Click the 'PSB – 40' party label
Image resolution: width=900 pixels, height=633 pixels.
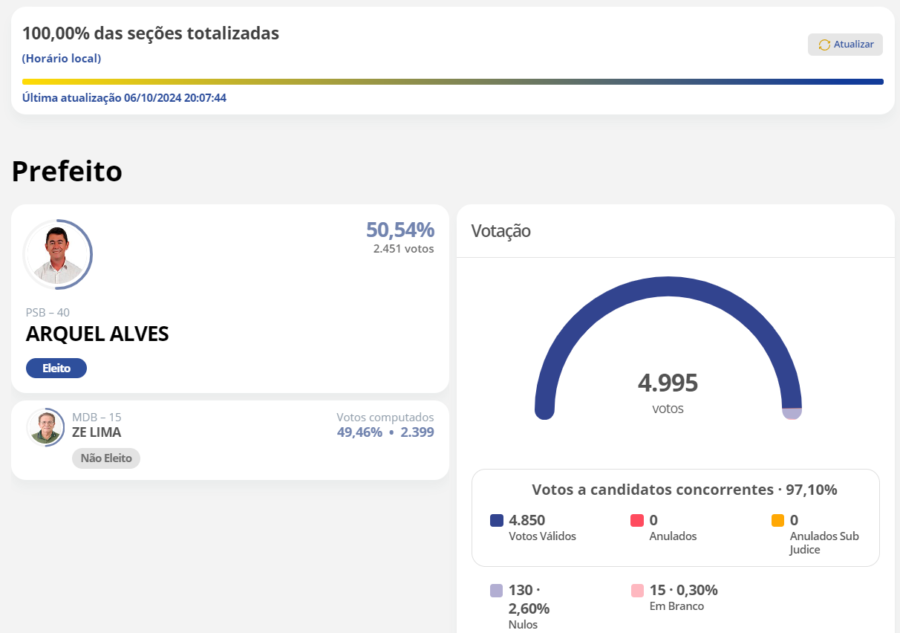pyautogui.click(x=48, y=312)
